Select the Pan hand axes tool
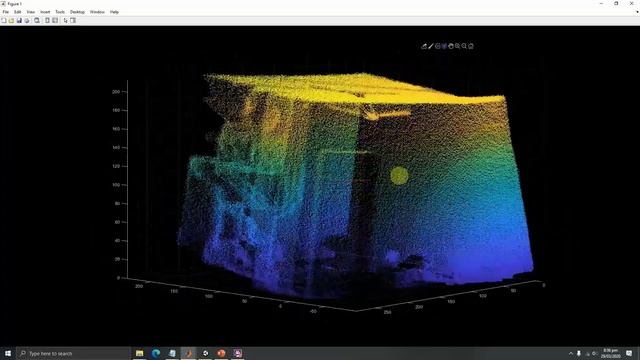 pos(451,46)
